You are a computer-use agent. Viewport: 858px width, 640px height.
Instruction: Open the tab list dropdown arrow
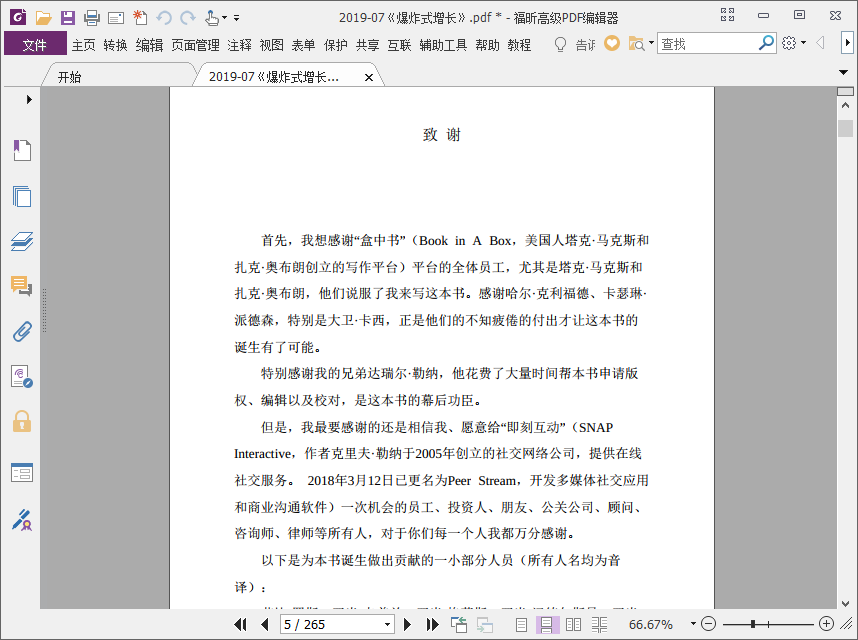click(x=843, y=72)
